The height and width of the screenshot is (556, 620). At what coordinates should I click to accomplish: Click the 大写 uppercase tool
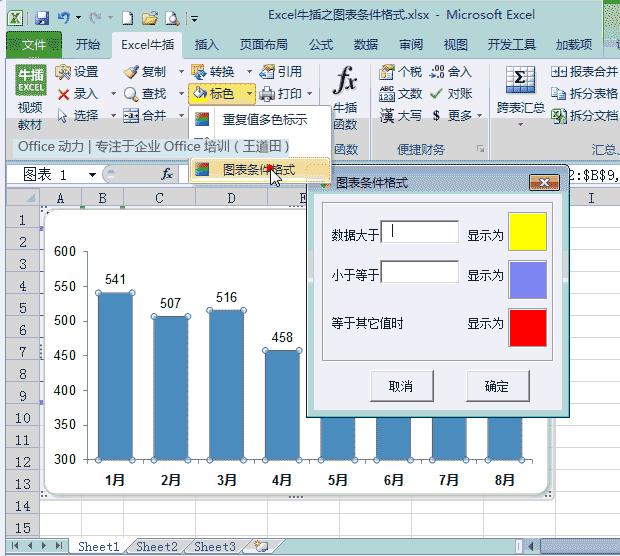[400, 115]
